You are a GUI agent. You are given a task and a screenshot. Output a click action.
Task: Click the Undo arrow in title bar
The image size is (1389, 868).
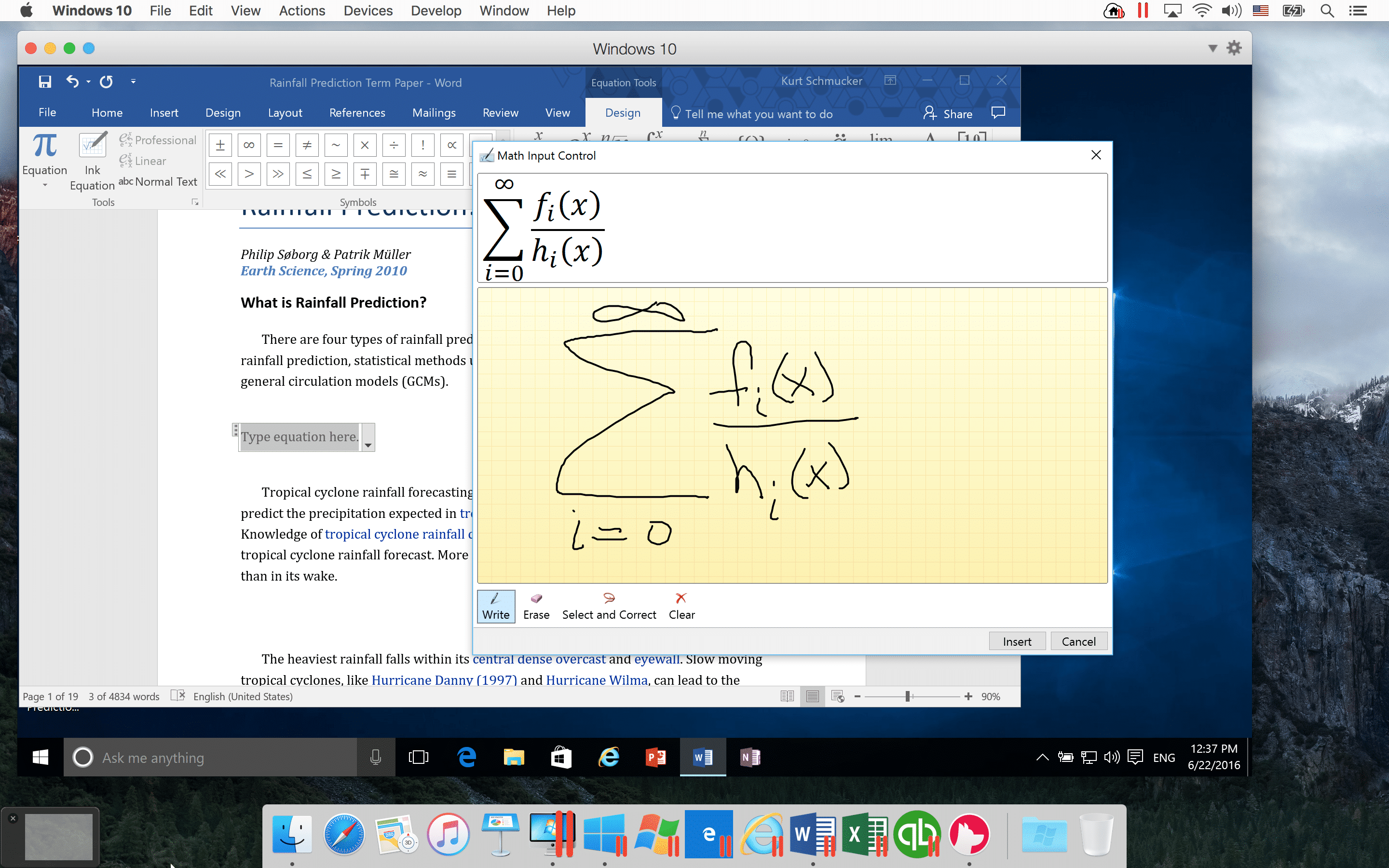click(72, 81)
